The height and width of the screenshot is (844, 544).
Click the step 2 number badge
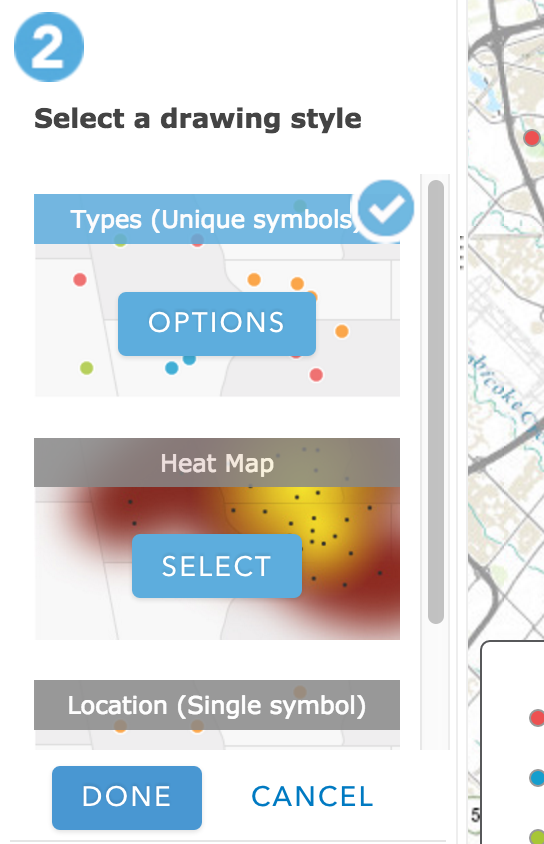coord(49,47)
